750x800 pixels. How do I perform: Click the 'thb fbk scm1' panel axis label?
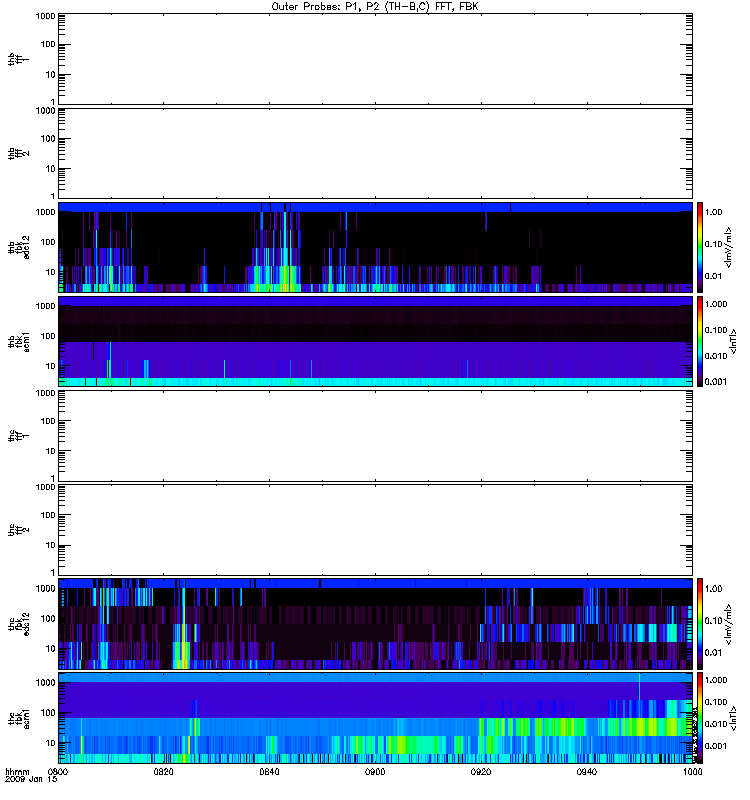(x=18, y=341)
